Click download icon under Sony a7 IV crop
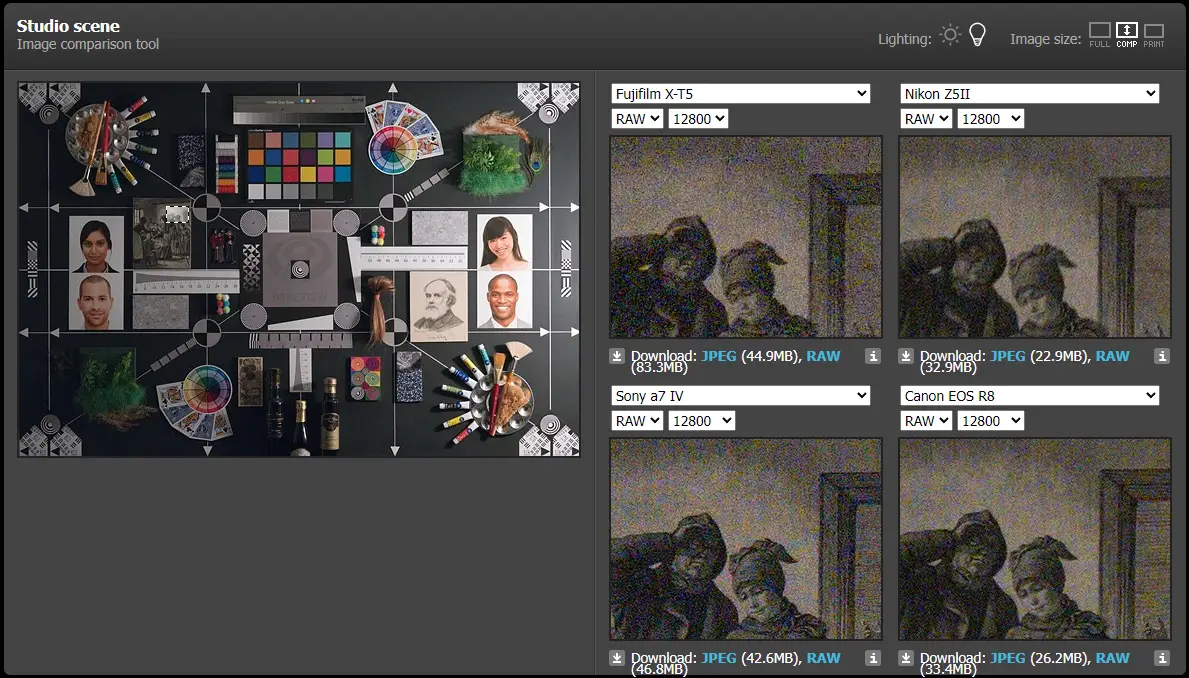Image resolution: width=1189 pixels, height=678 pixels. 617,658
